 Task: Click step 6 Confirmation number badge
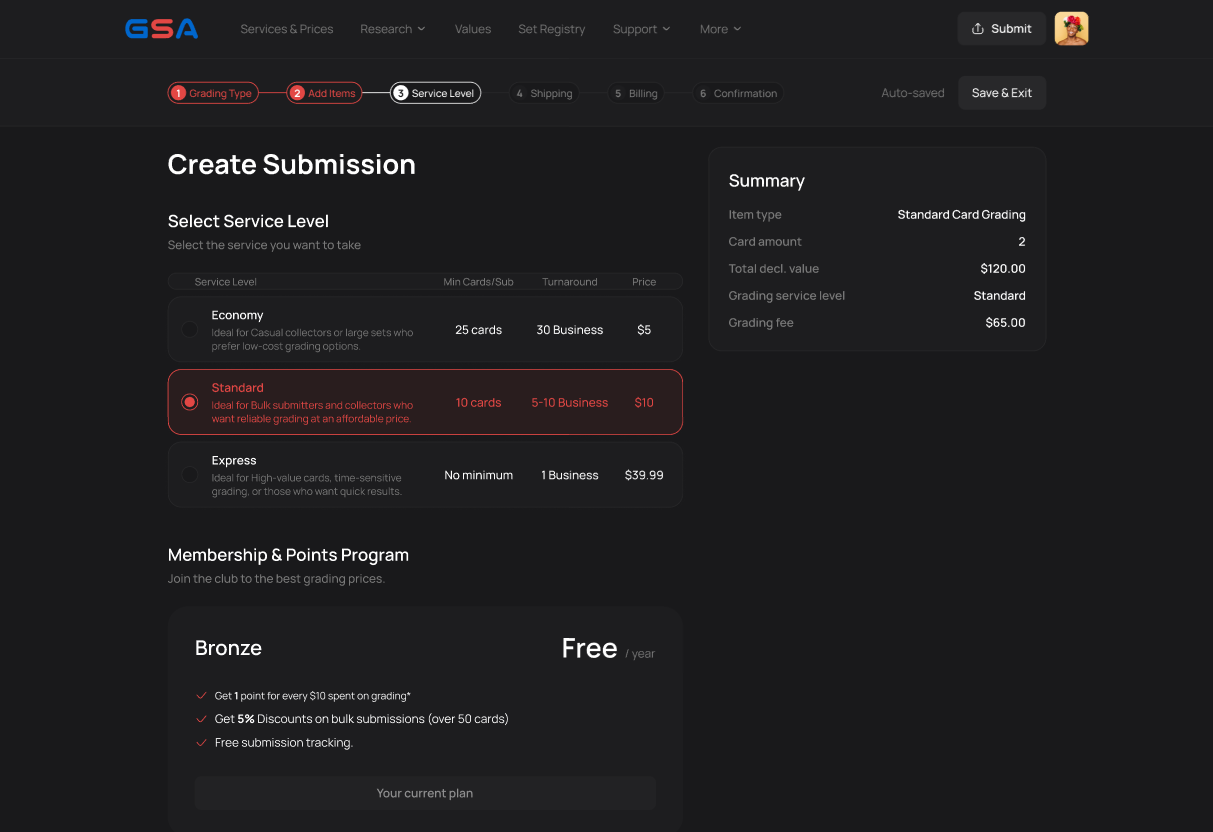click(703, 93)
